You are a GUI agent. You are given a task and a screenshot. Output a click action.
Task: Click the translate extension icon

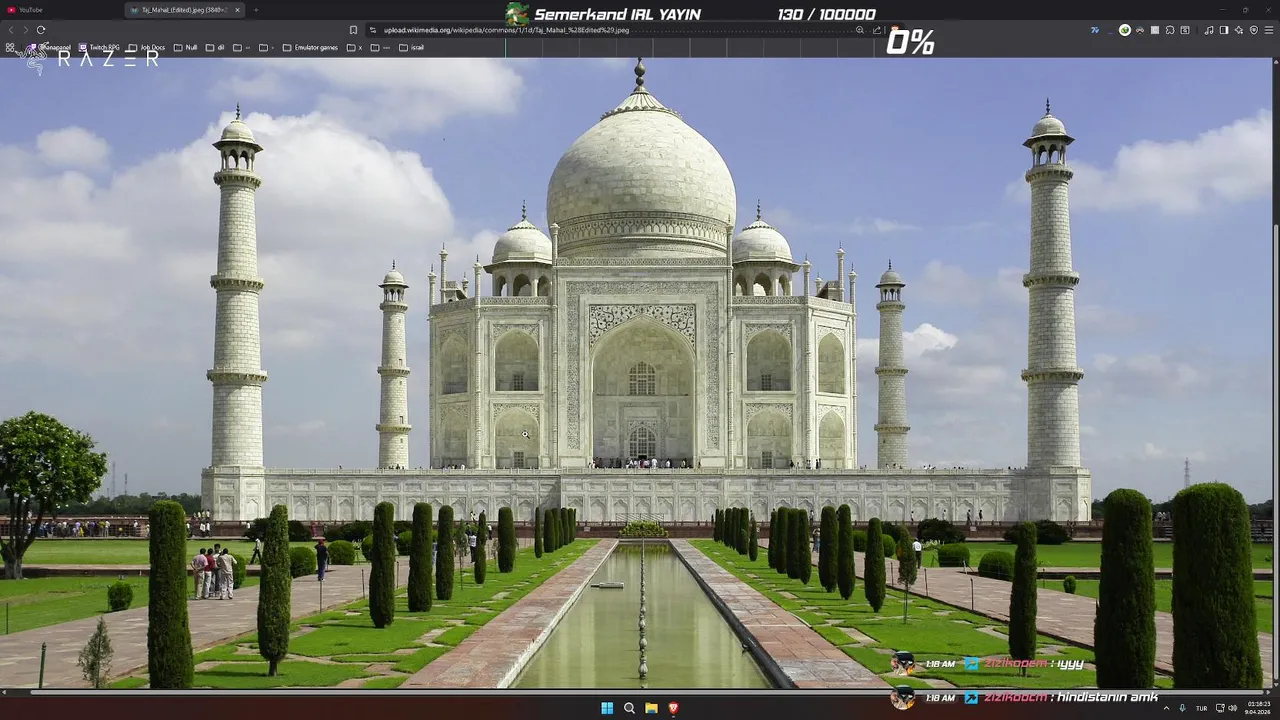pos(1095,30)
